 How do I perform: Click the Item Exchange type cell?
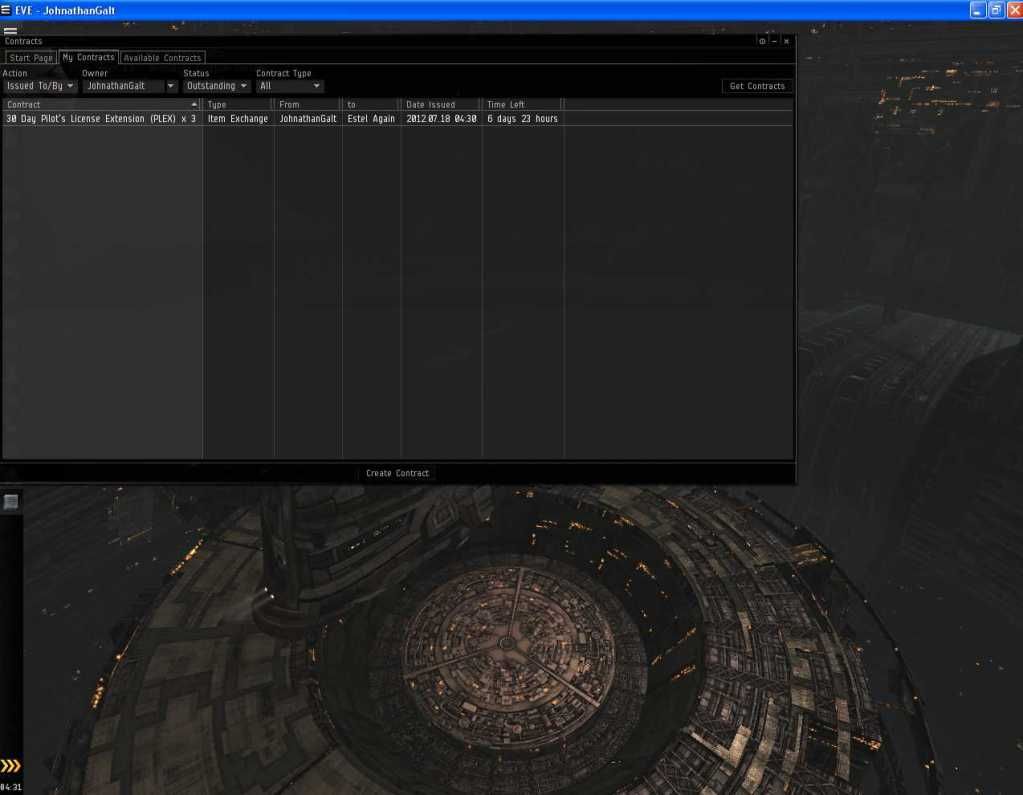(x=238, y=119)
